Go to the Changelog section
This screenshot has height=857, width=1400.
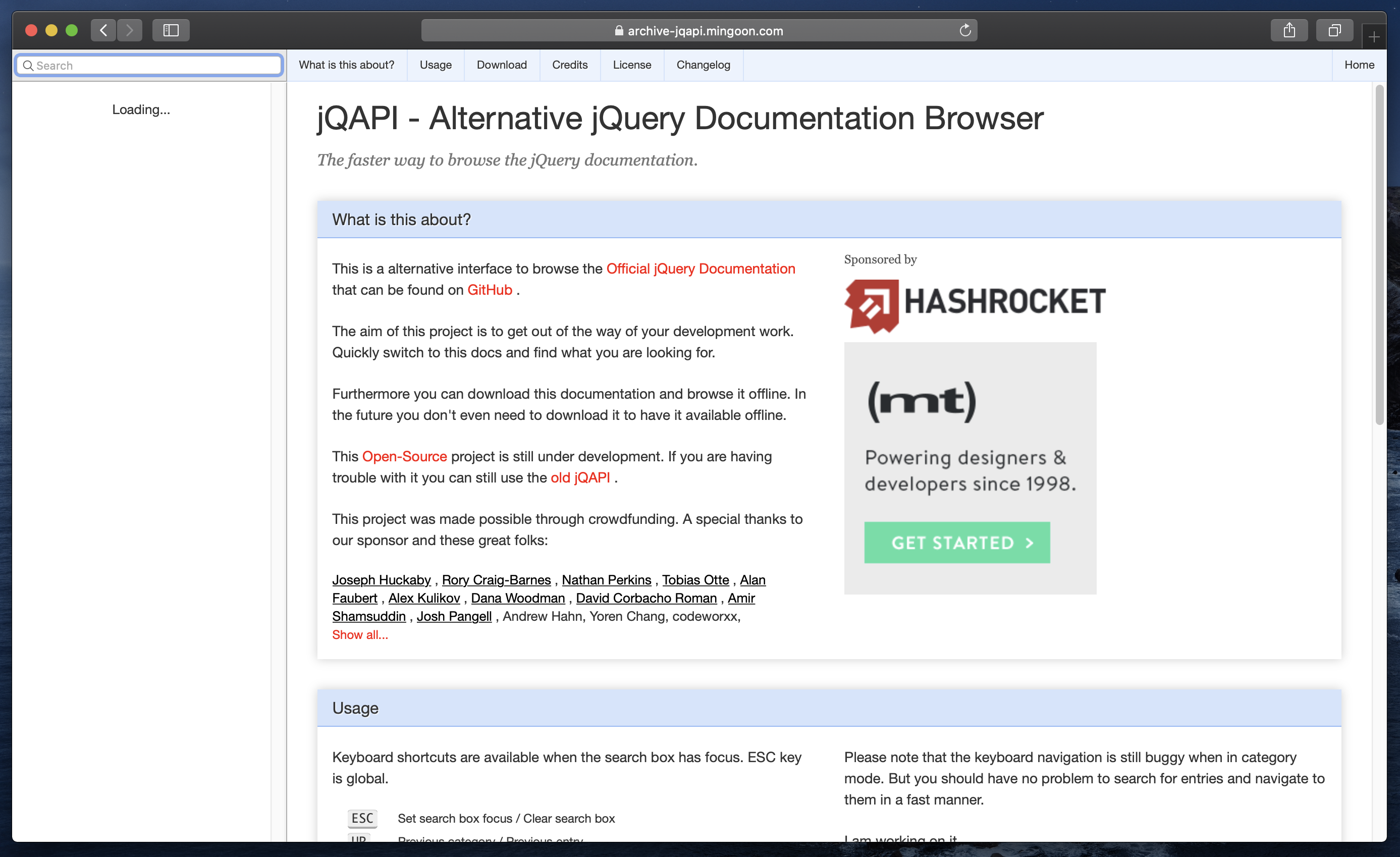[x=703, y=65]
